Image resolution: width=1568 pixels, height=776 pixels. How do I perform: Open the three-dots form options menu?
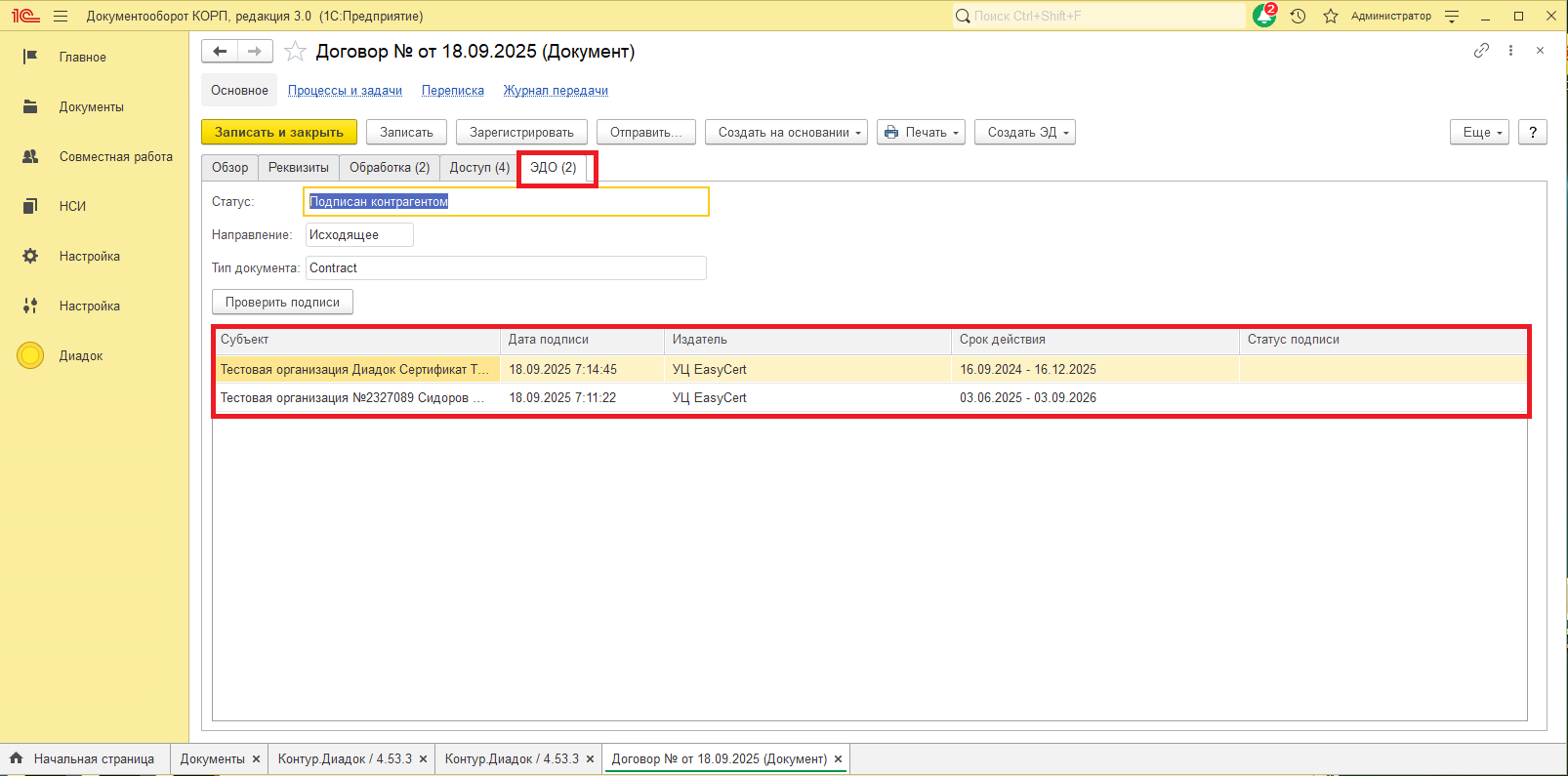coord(1510,51)
